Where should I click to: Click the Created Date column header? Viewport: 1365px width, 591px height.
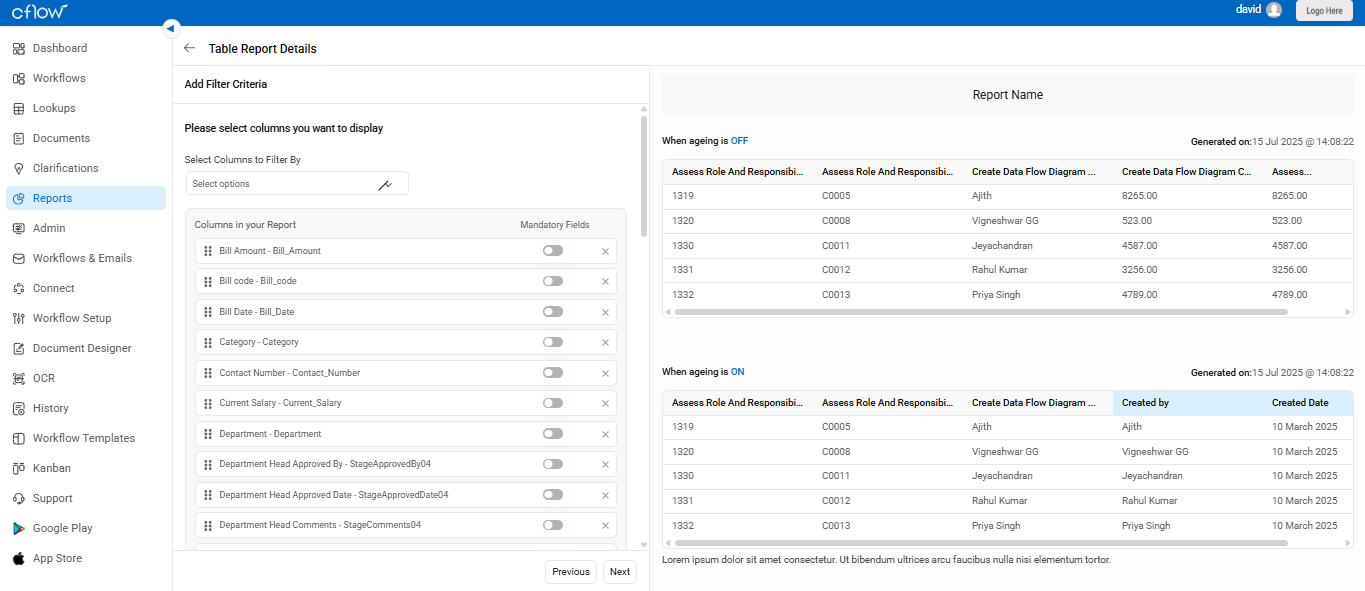(1308, 403)
